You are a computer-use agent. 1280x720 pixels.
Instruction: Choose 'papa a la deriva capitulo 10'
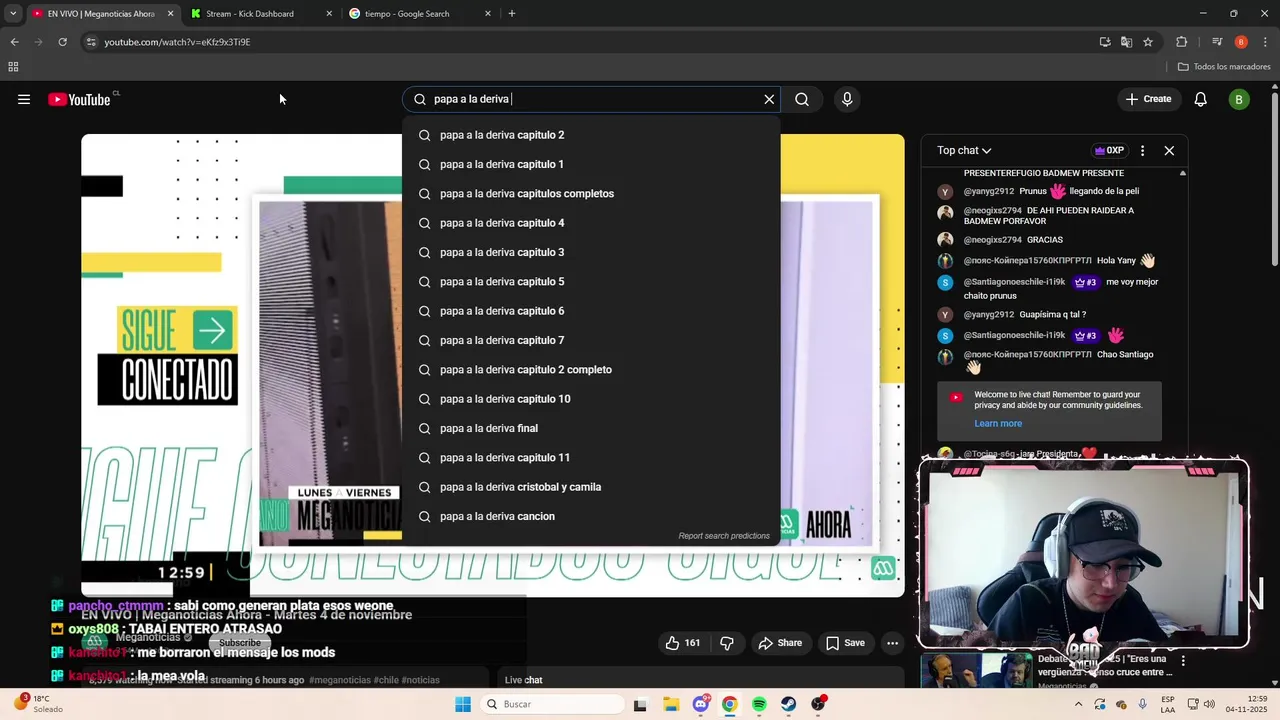[591, 399]
